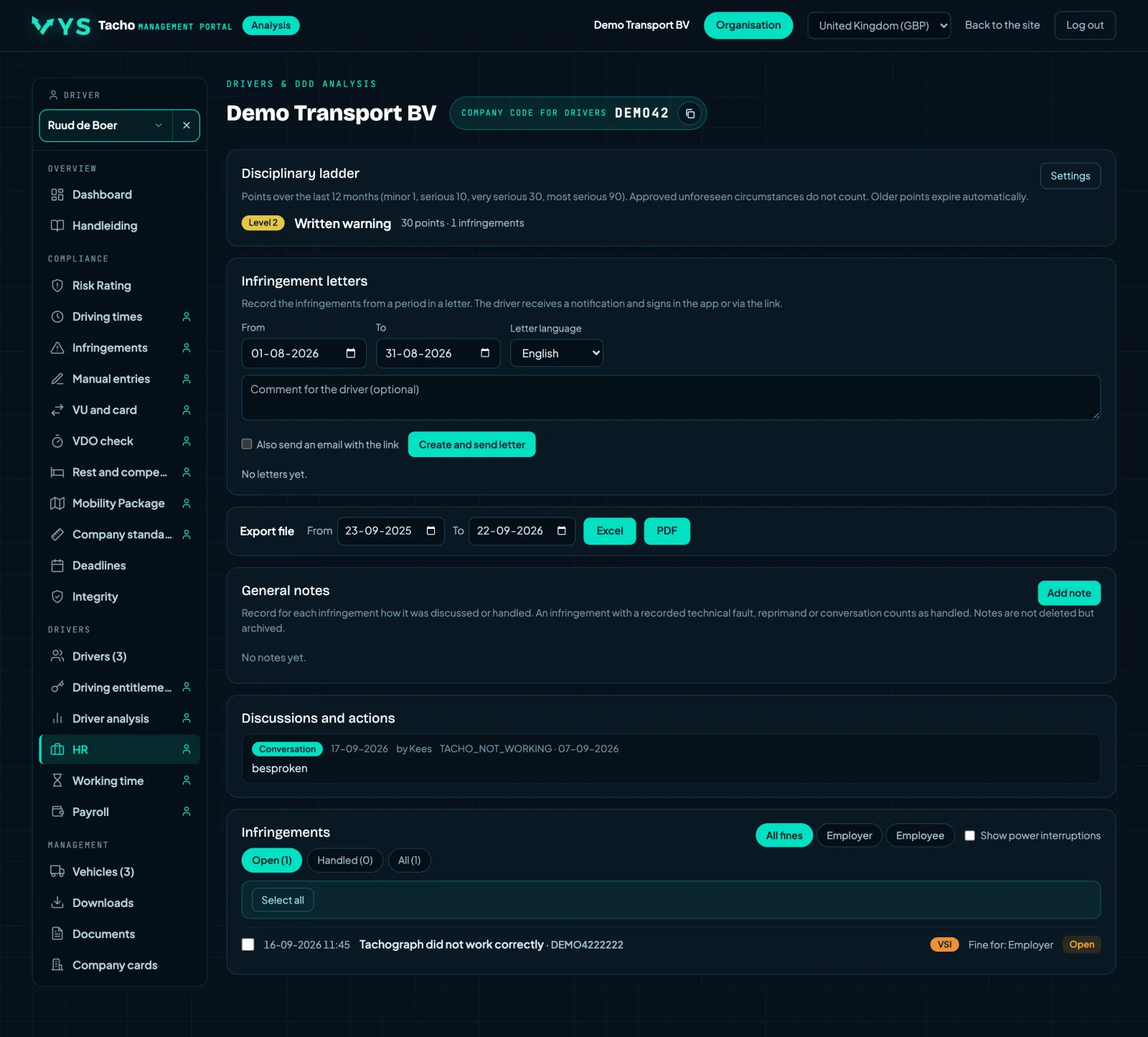This screenshot has width=1148, height=1037.
Task: Open the Organisation view
Action: tap(748, 25)
